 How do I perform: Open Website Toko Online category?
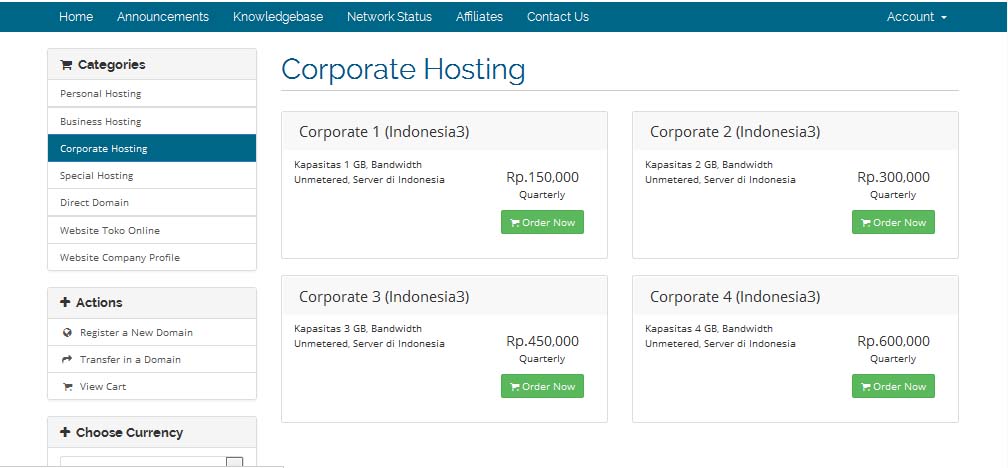pyautogui.click(x=110, y=231)
